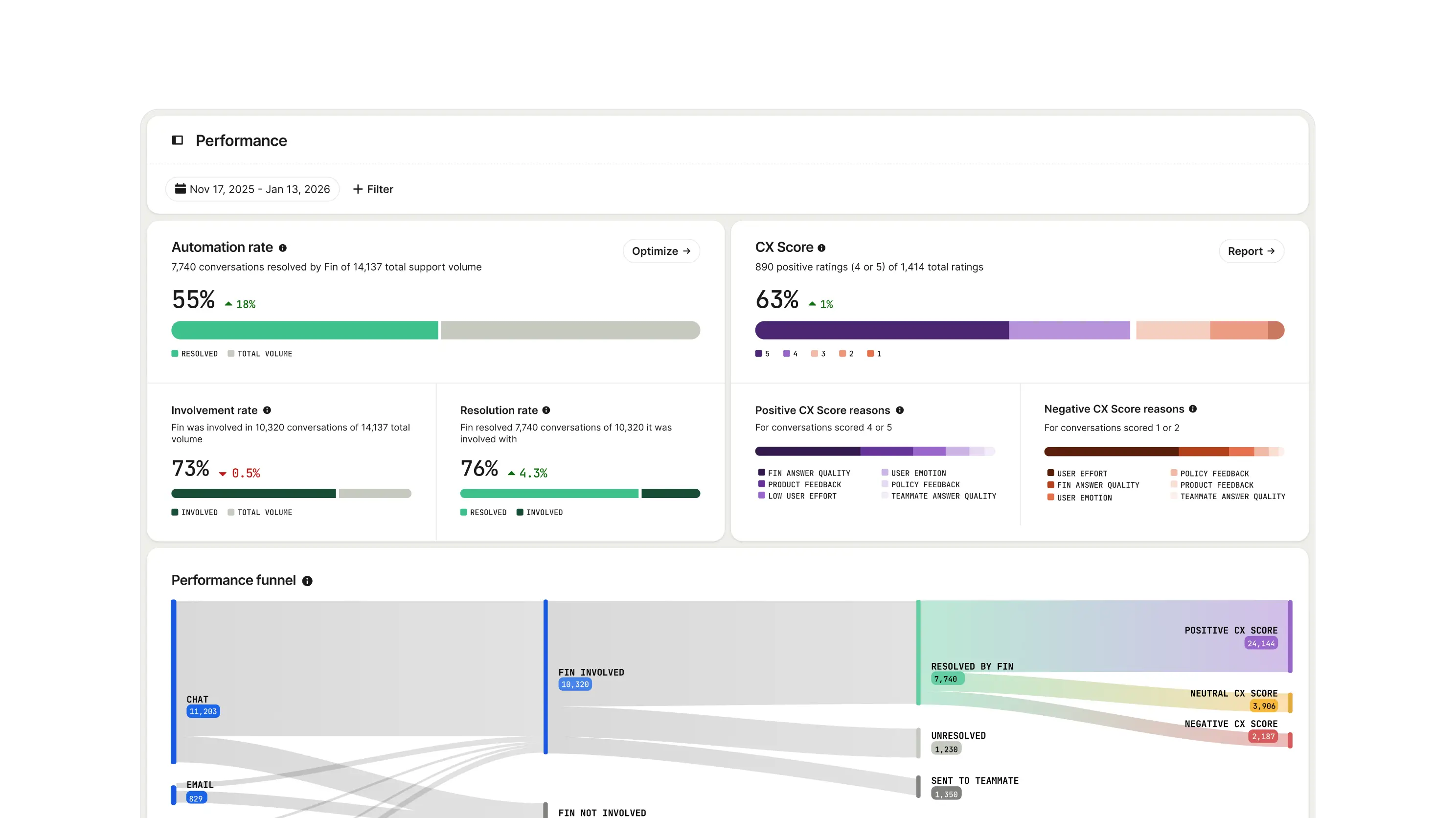The height and width of the screenshot is (818, 1456).
Task: Click the dark brown Negative reasons bar segment
Action: click(1111, 452)
